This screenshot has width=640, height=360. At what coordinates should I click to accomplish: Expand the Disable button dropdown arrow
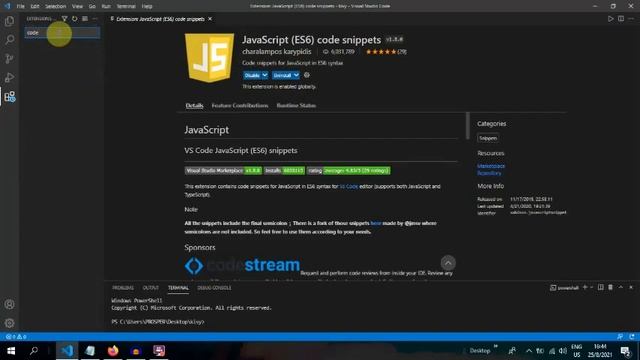tap(265, 76)
